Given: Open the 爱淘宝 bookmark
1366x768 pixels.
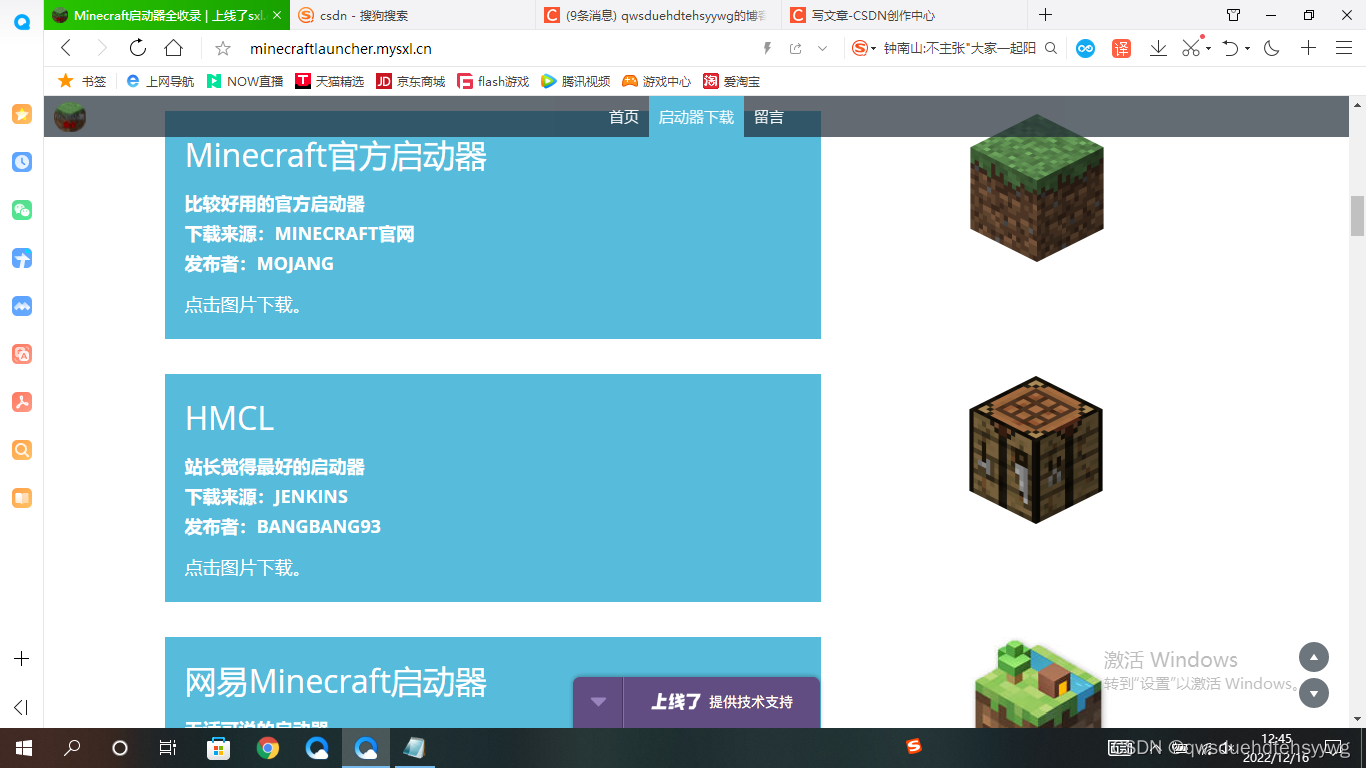Looking at the screenshot, I should point(731,81).
